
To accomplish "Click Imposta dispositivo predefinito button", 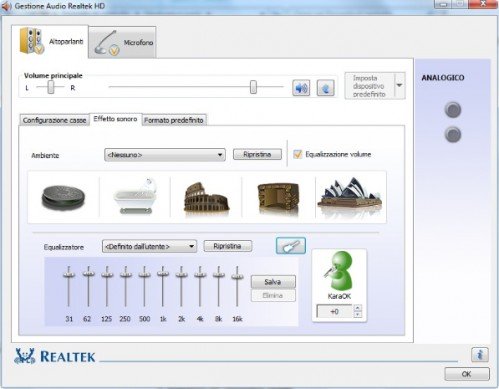I will tap(369, 86).
